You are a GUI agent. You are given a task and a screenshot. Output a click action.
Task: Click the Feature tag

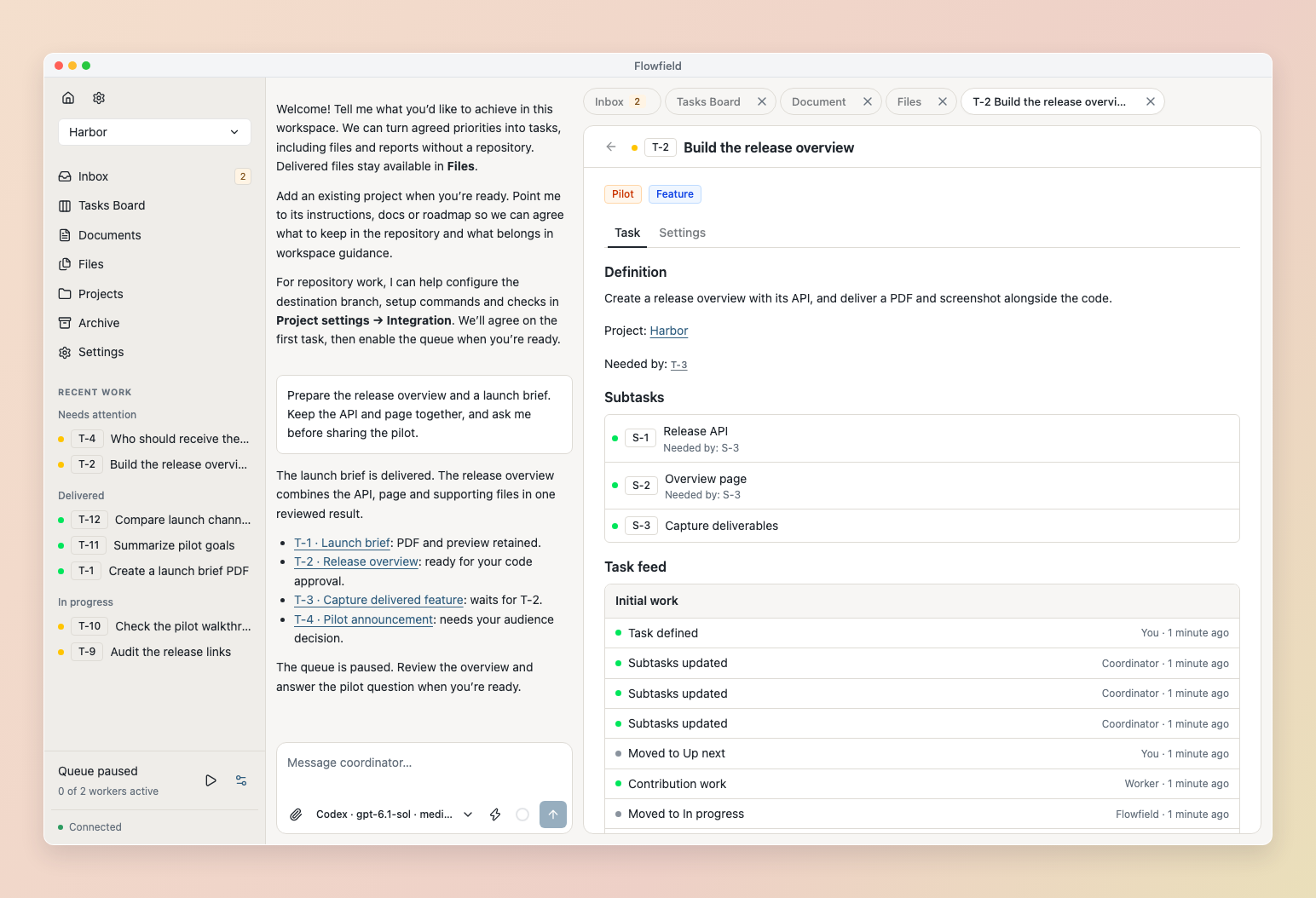(x=675, y=194)
